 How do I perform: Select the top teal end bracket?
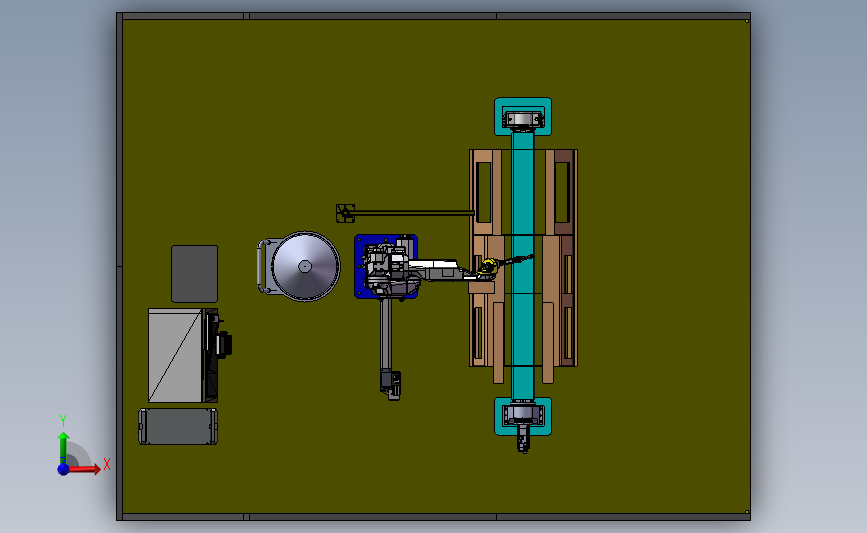(x=523, y=117)
